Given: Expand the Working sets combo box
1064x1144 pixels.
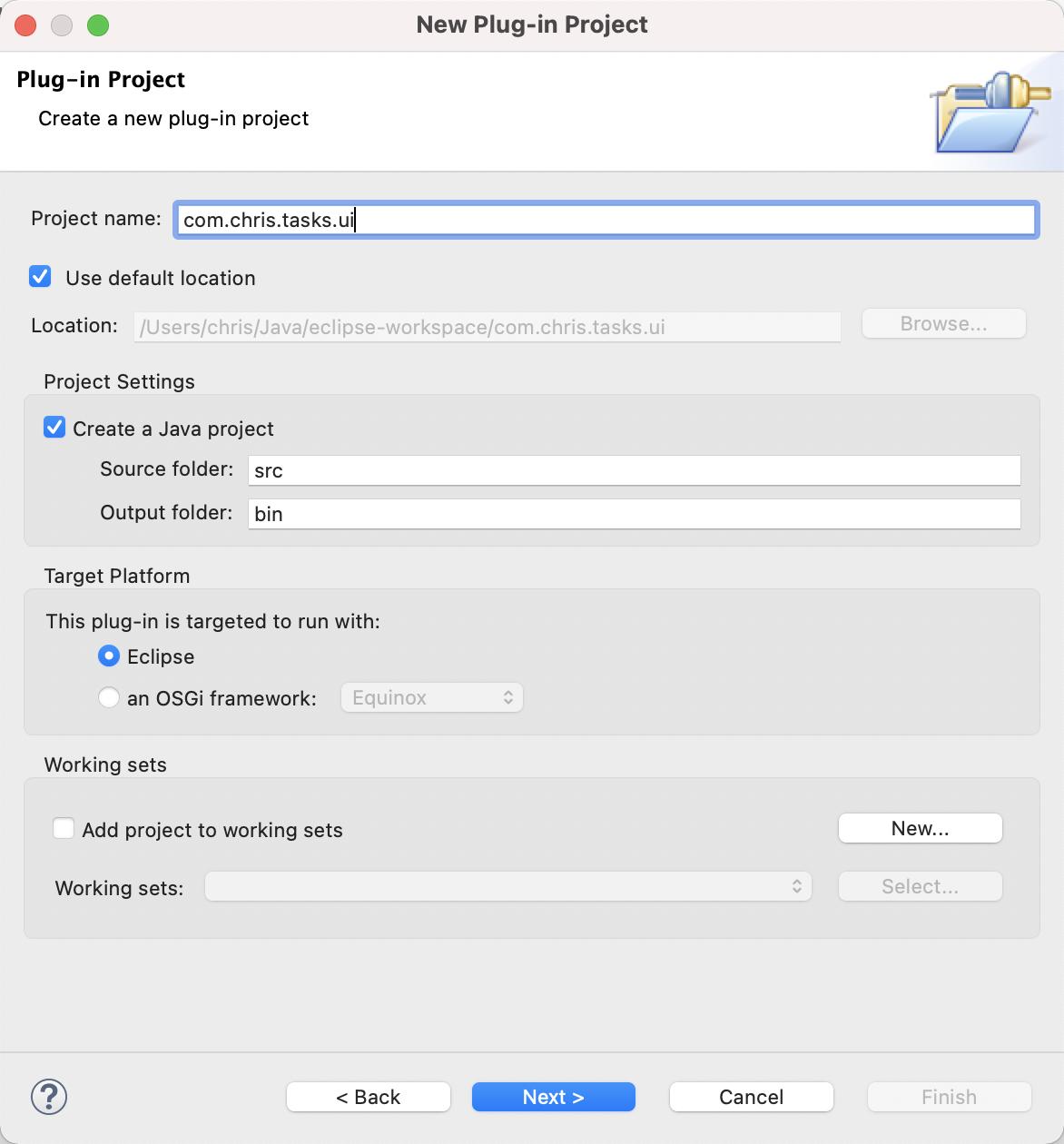Looking at the screenshot, I should click(x=508, y=886).
